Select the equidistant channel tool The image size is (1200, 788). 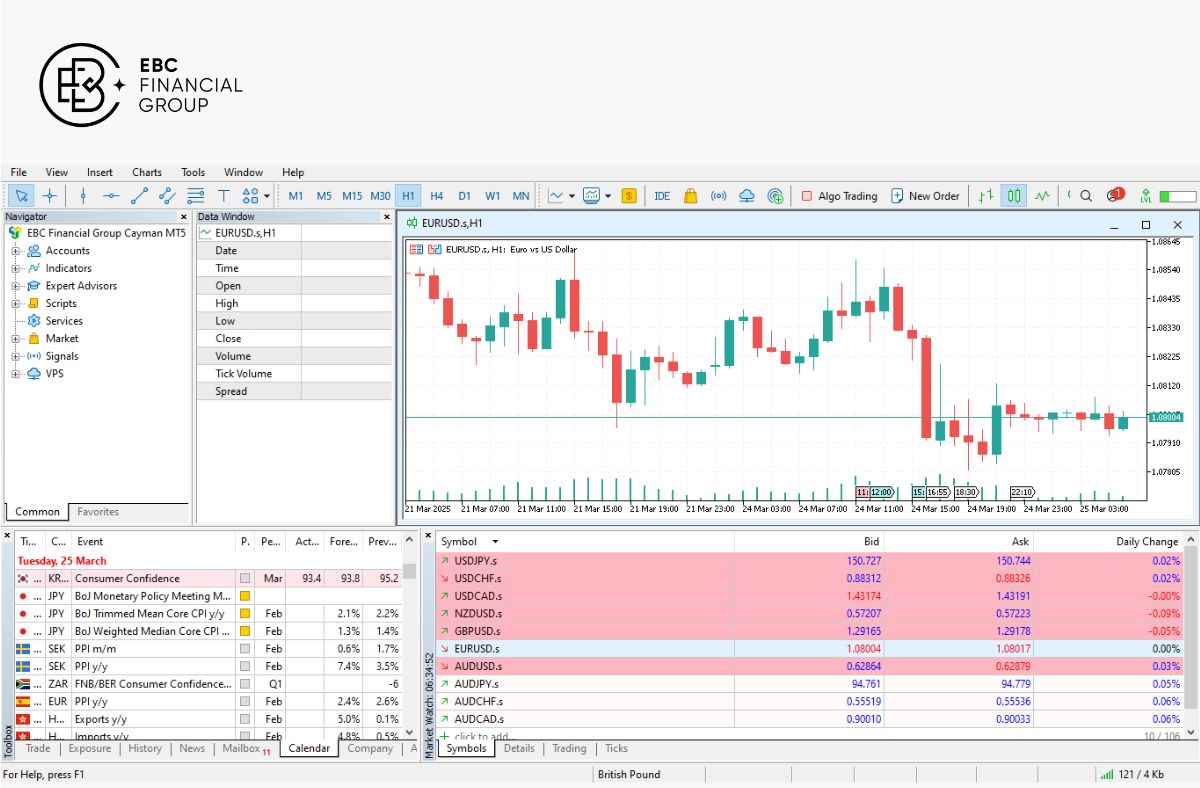click(x=167, y=196)
